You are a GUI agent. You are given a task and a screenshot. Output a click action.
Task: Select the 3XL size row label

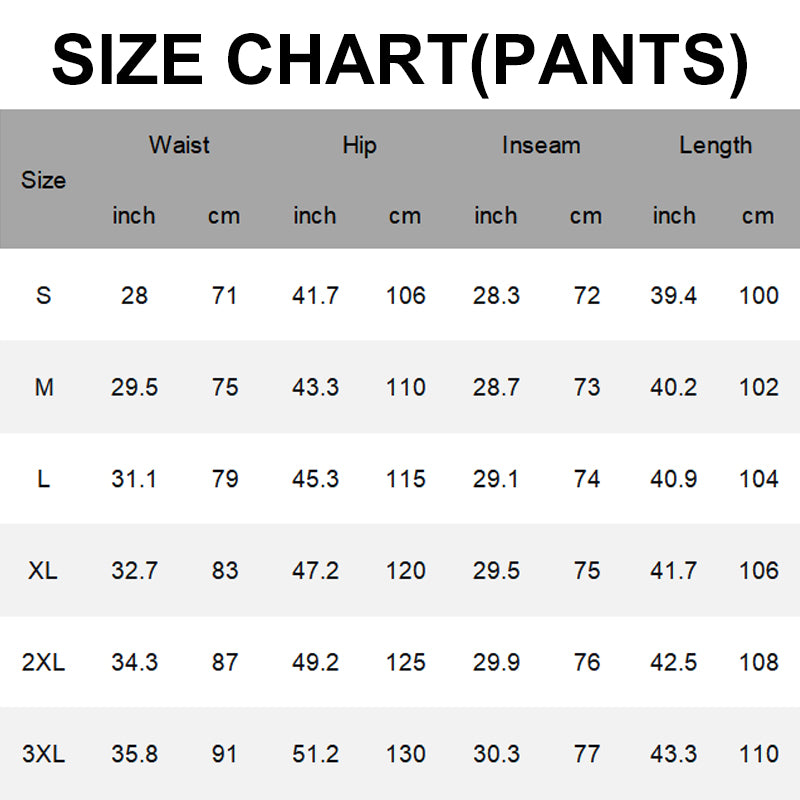(43, 754)
